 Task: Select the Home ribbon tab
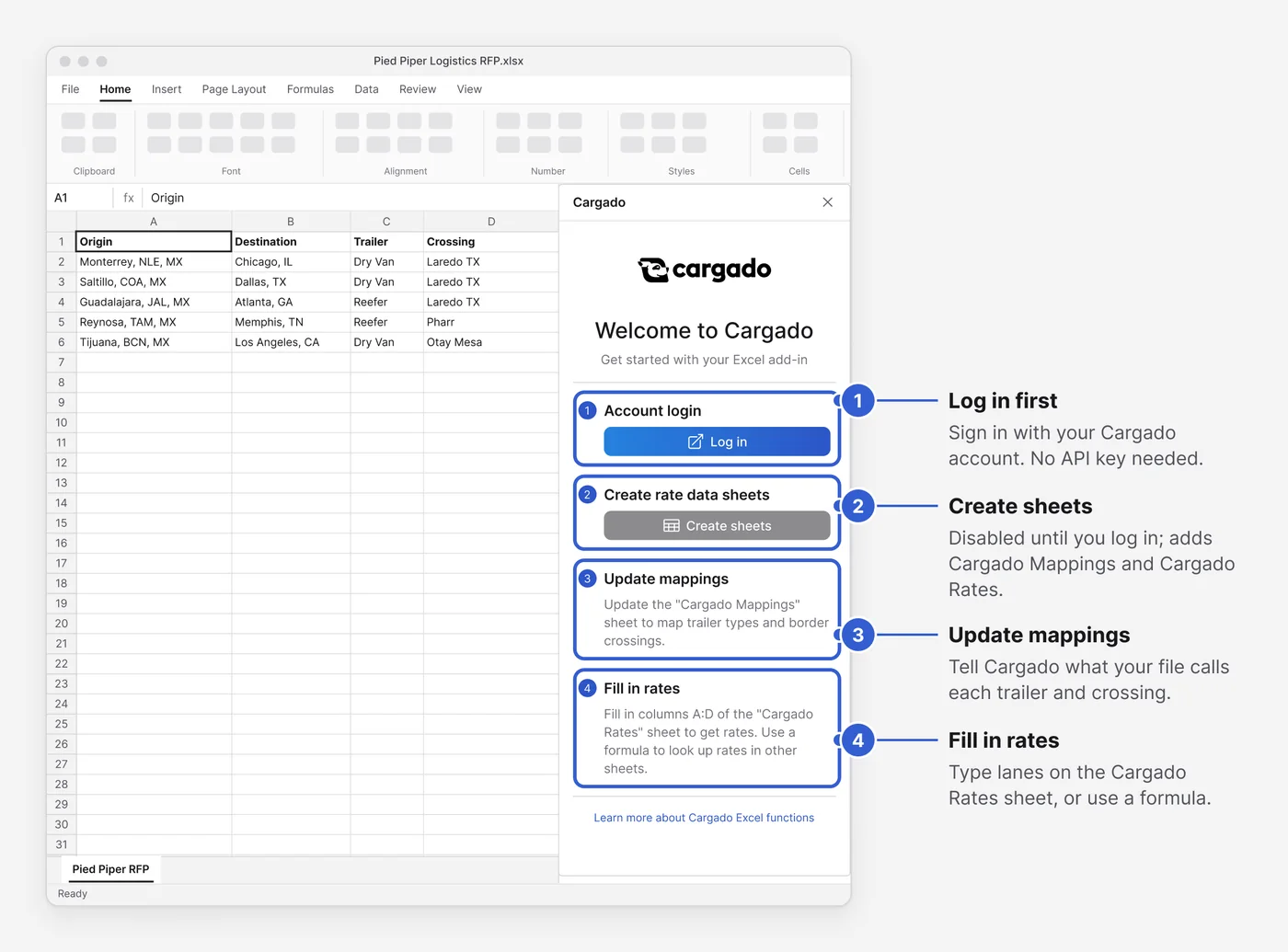115,89
